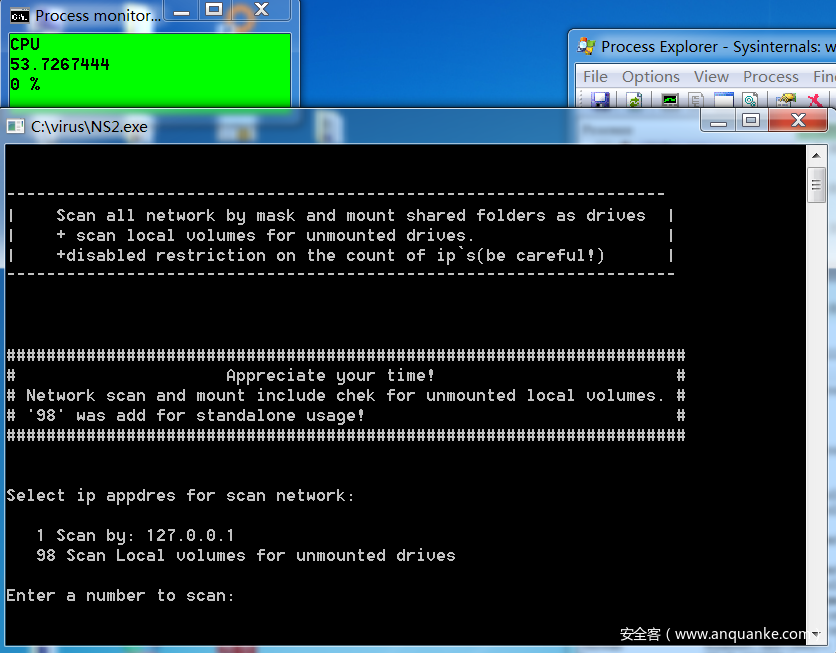Click the Refresh Now icon in Process Explorer
Screen dimensions: 836x653
coord(634,100)
